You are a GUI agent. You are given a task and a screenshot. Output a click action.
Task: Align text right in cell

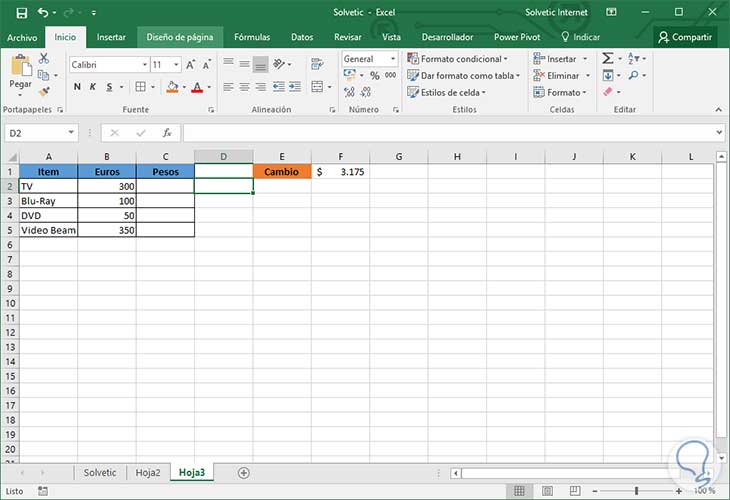[x=261, y=87]
